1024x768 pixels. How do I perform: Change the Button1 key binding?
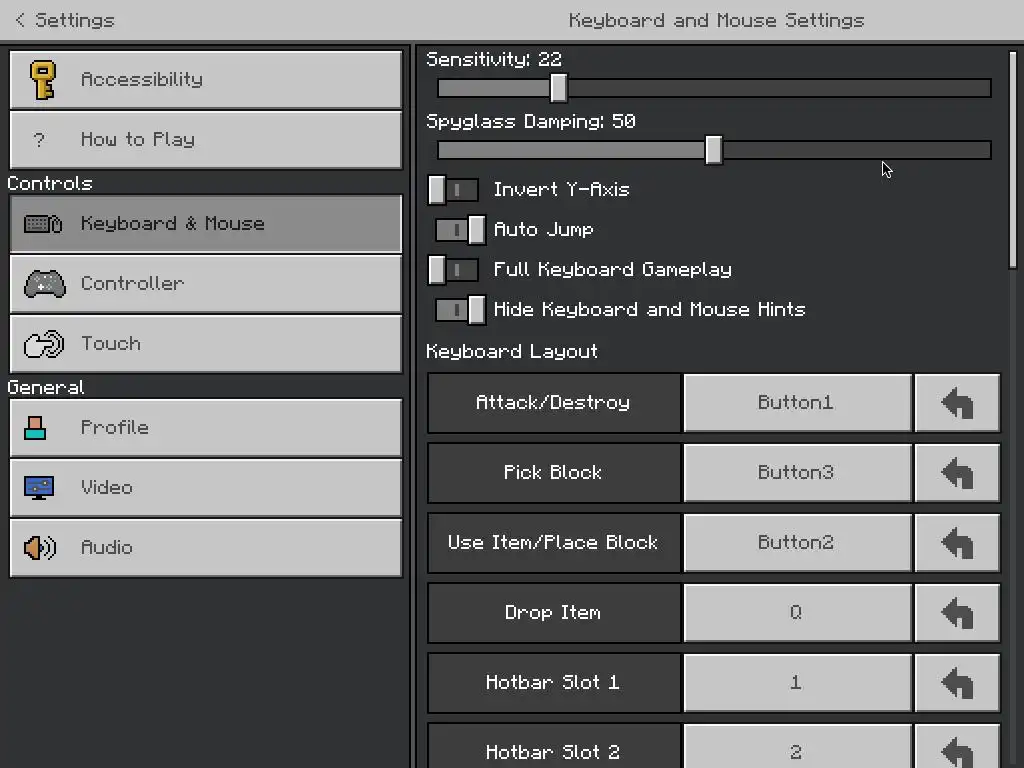797,403
